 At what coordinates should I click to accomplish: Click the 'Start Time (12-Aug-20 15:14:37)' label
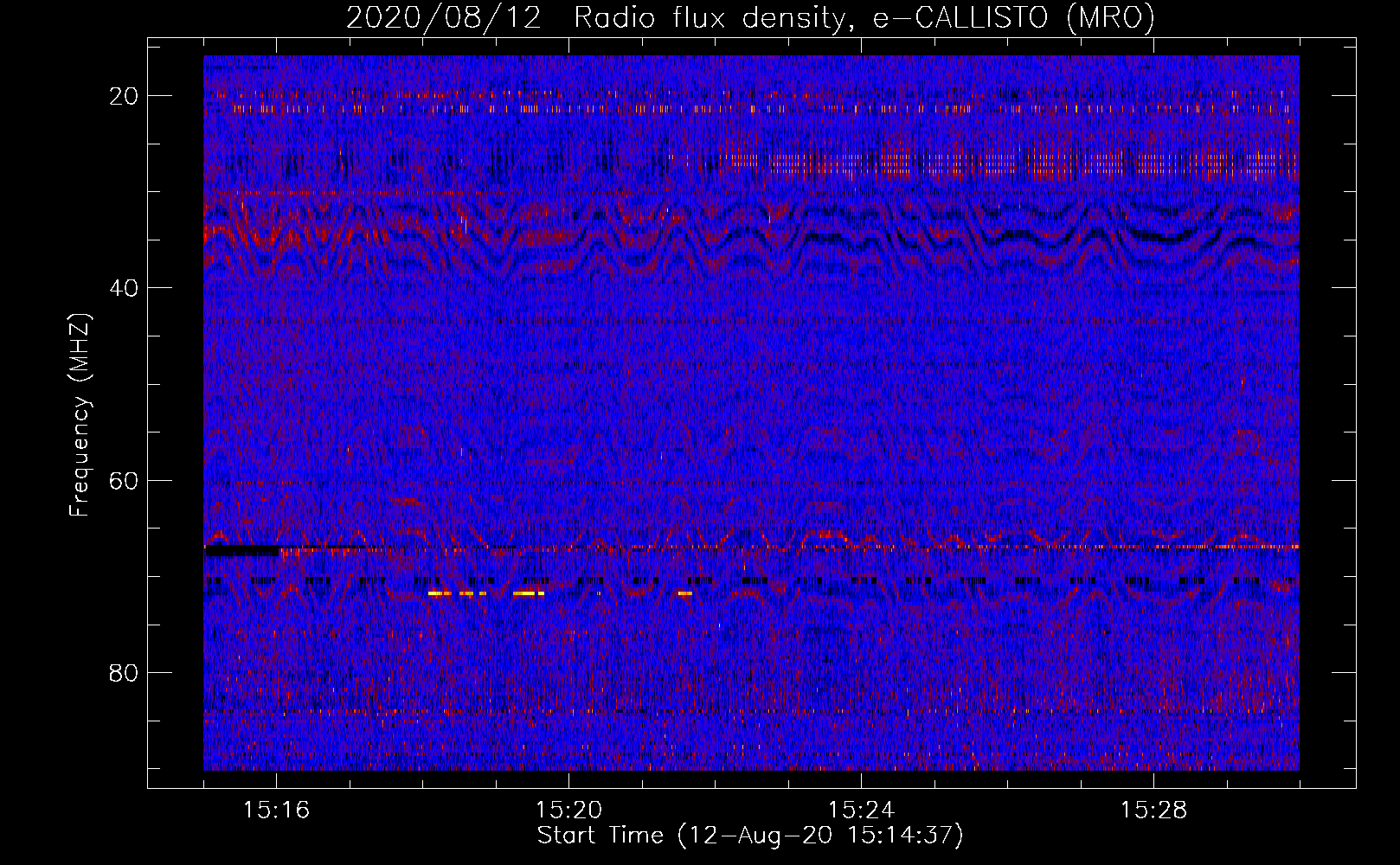750,836
